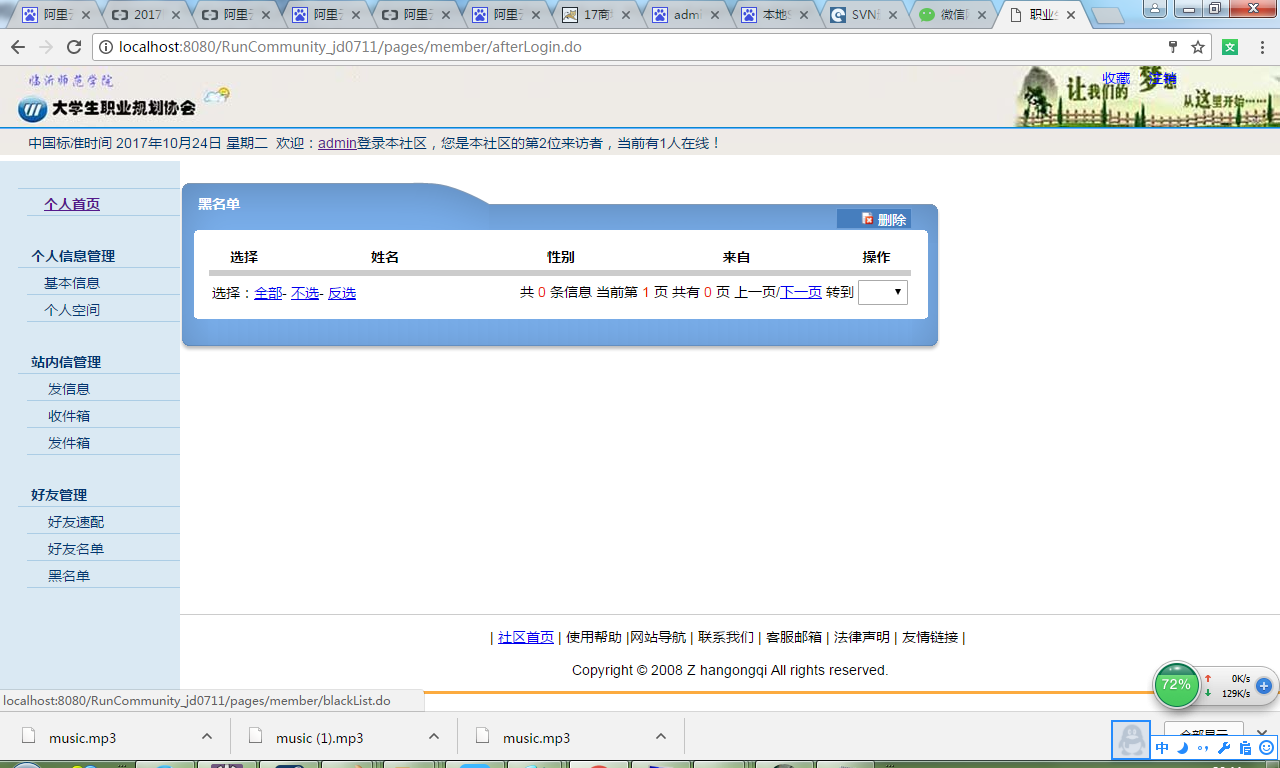This screenshot has height=768, width=1280.
Task: Click the clipboard icon on input method bar
Action: [1246, 747]
